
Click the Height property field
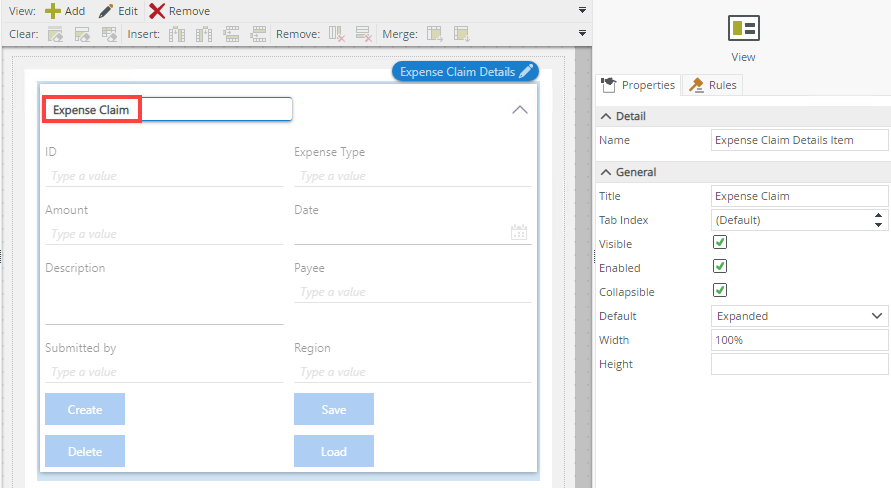[799, 364]
